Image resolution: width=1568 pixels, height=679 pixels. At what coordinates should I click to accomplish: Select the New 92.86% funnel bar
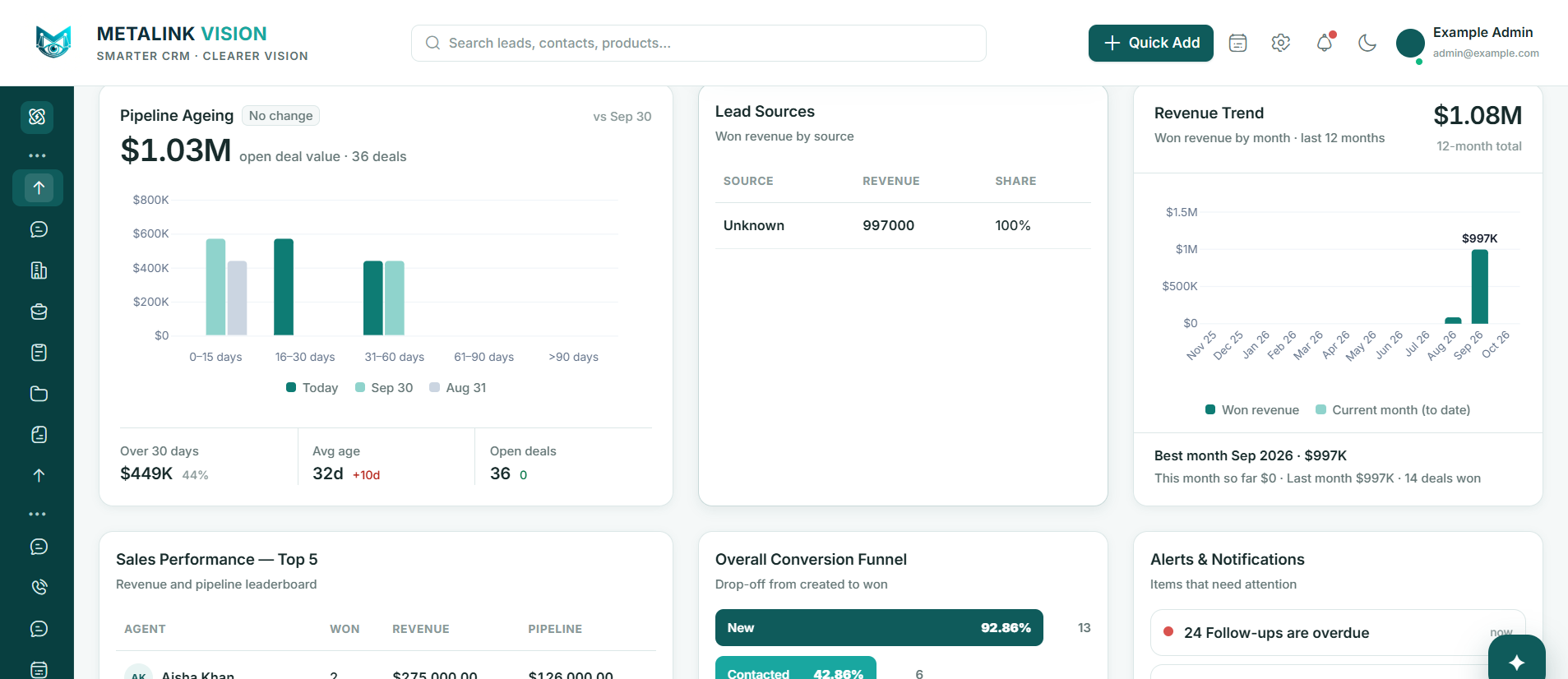[879, 627]
